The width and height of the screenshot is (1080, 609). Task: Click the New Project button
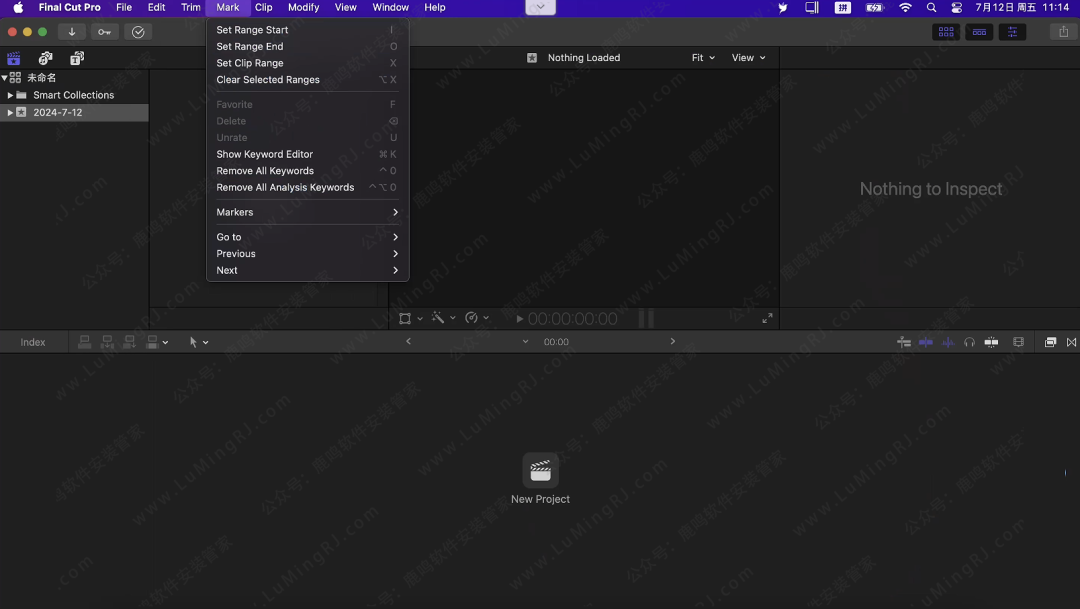(540, 478)
